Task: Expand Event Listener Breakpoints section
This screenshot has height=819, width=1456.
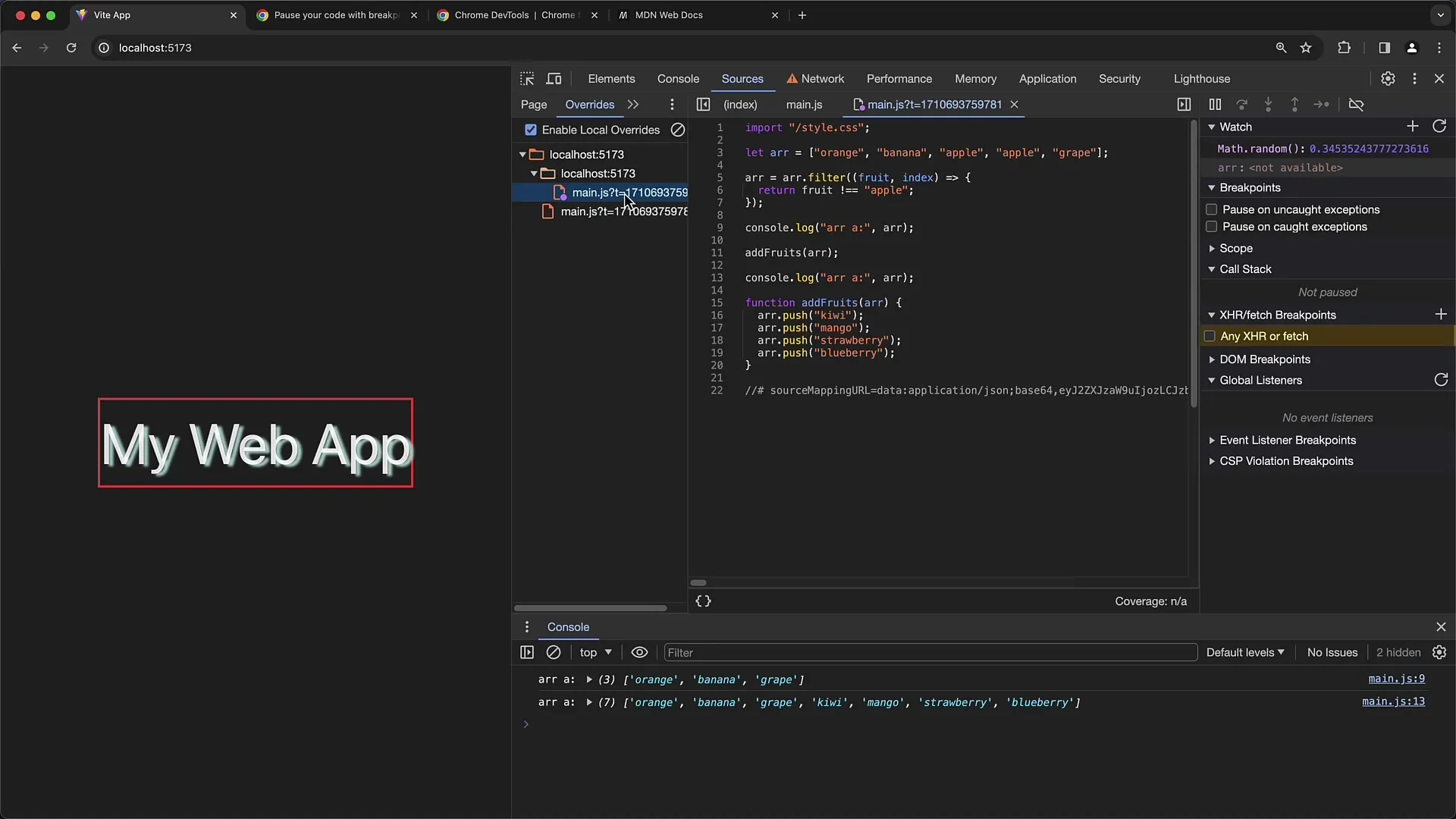Action: click(x=1212, y=441)
